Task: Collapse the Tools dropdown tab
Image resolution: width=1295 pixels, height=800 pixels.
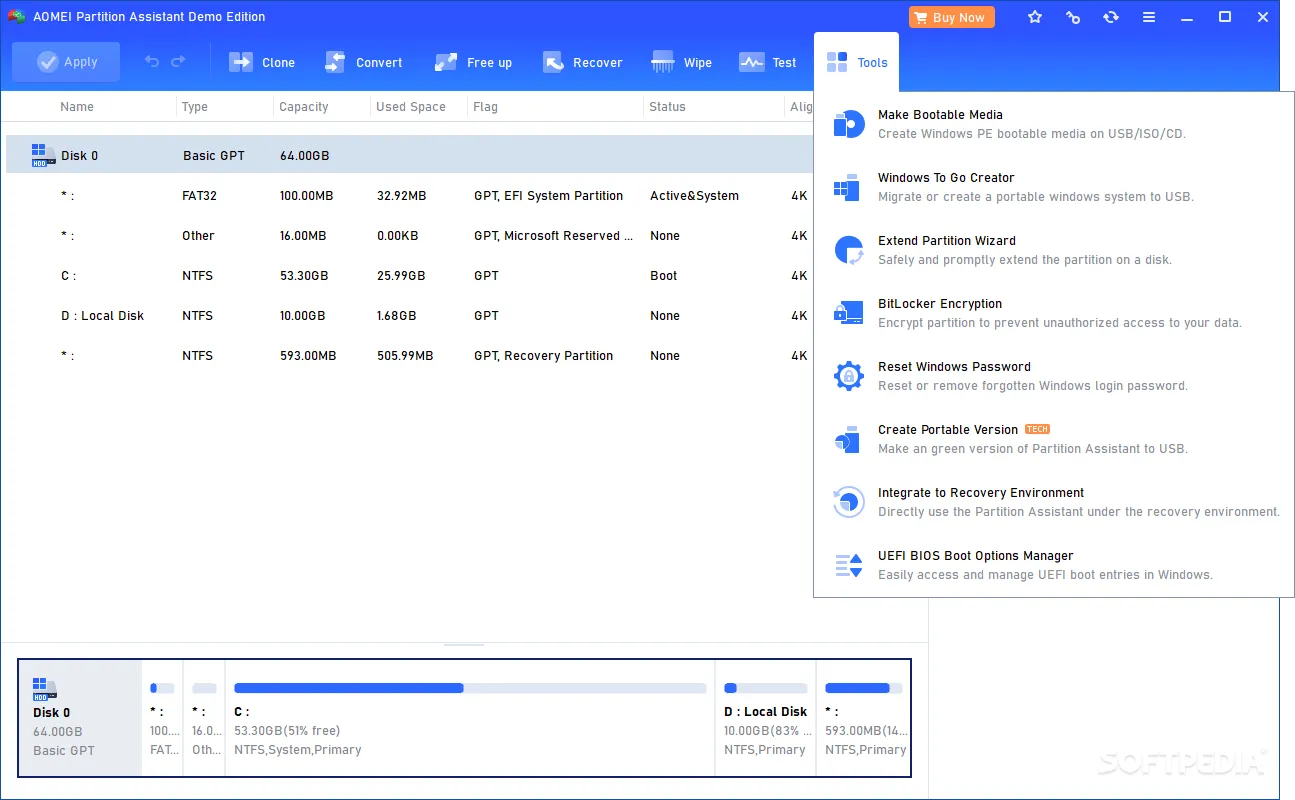Action: click(857, 62)
